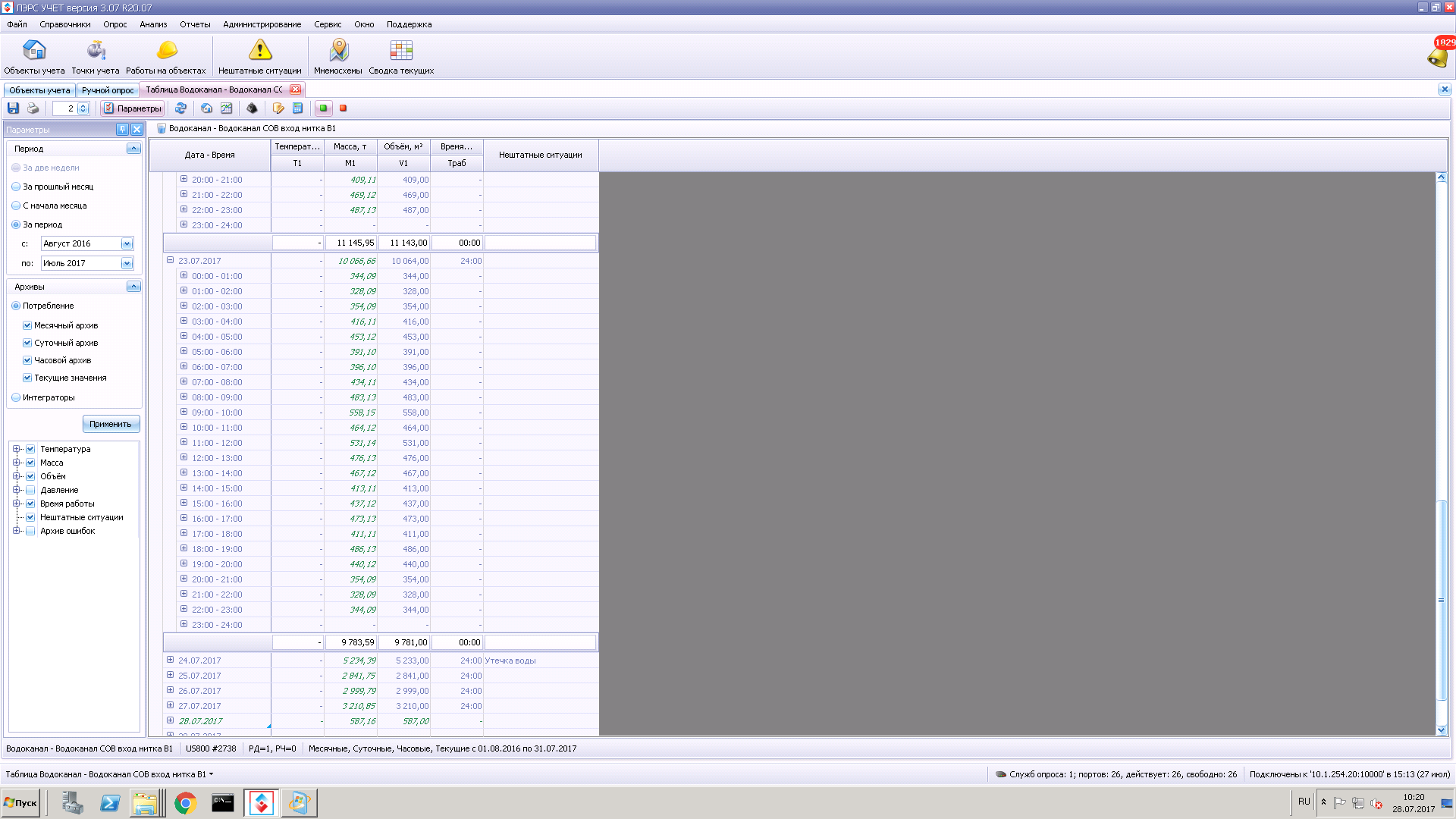Open Объекты учета from main toolbar
This screenshot has width=1456, height=819.
click(34, 58)
